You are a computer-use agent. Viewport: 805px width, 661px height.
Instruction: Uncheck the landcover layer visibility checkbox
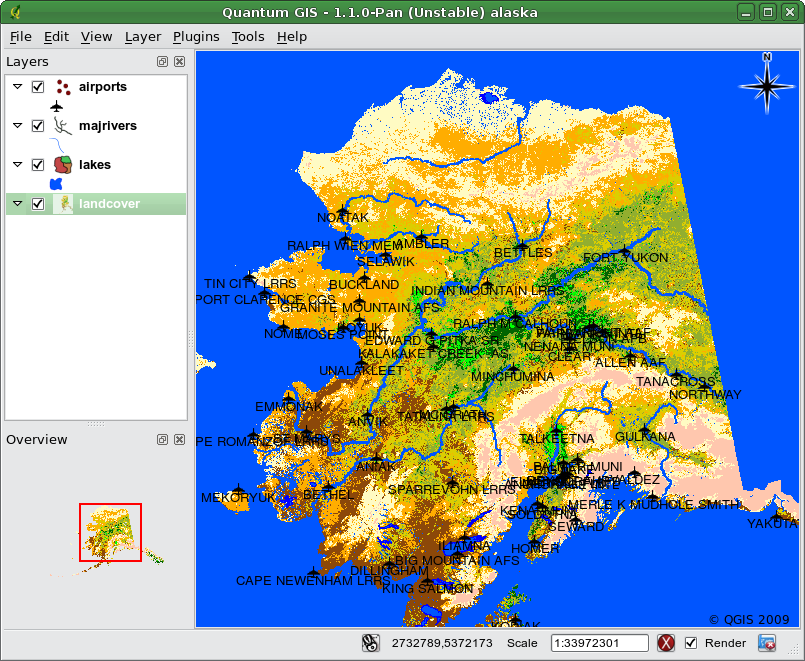click(38, 204)
